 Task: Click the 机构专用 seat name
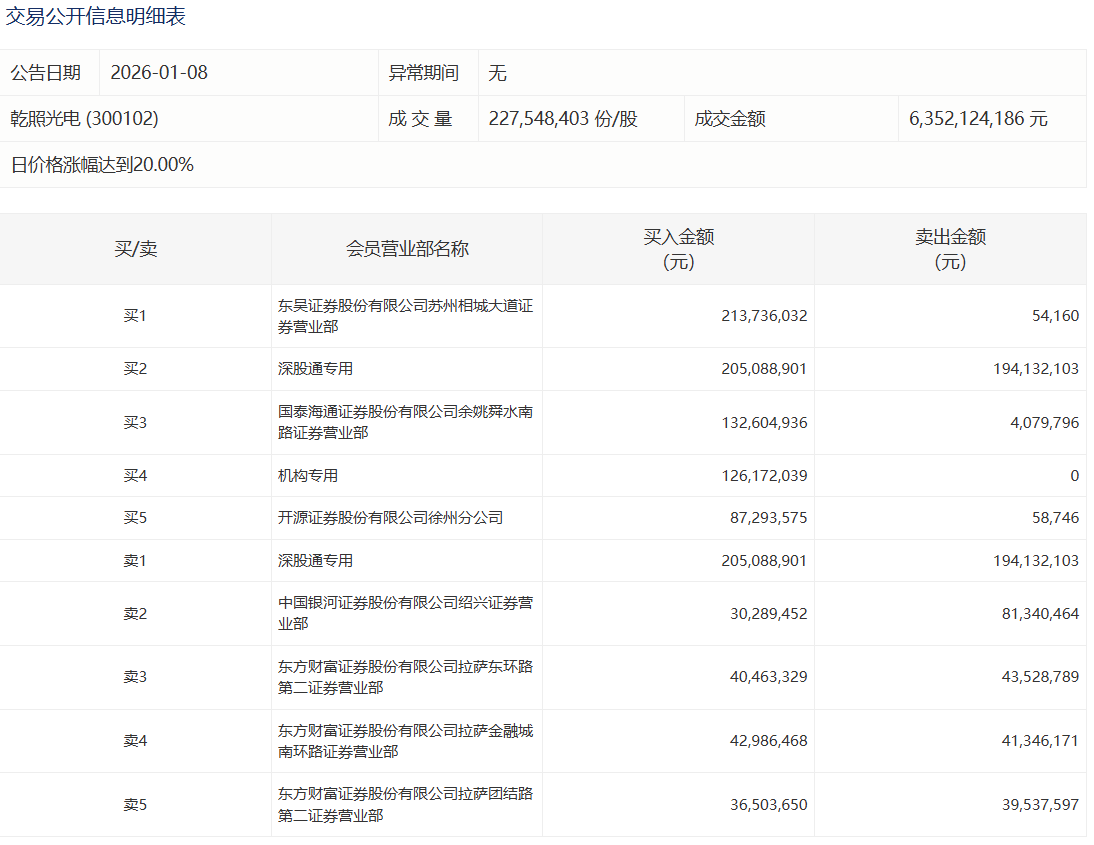308,476
